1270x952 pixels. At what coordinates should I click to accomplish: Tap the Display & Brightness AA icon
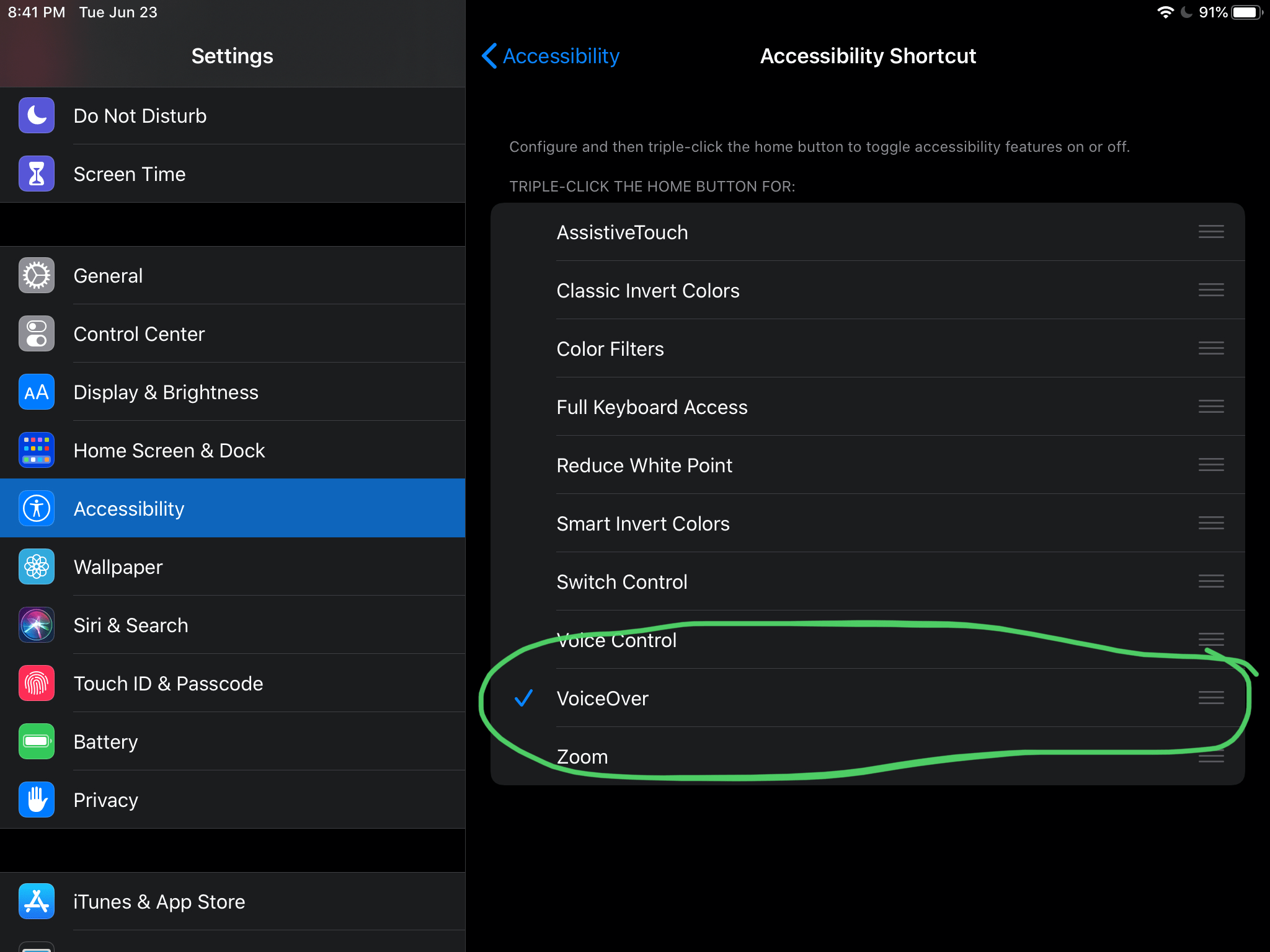37,392
